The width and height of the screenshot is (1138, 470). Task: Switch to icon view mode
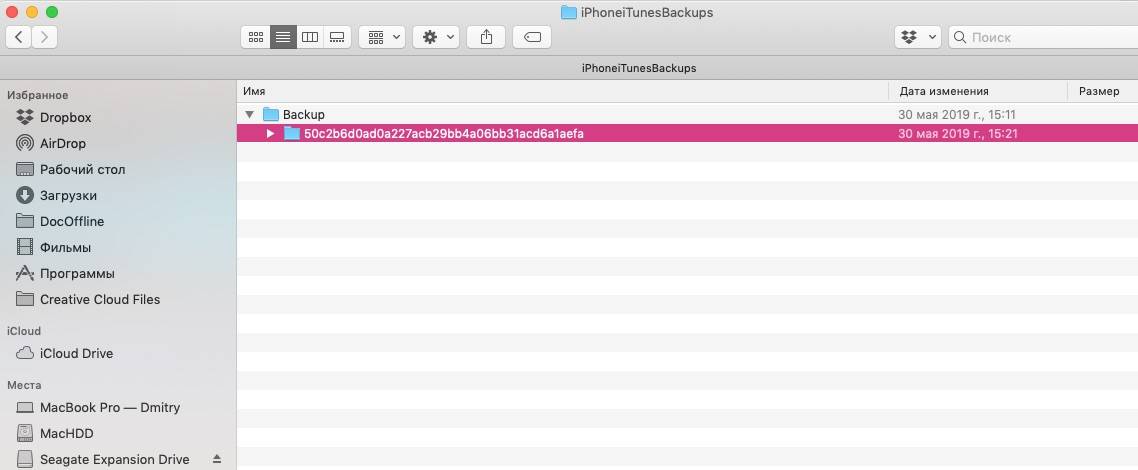tap(256, 37)
